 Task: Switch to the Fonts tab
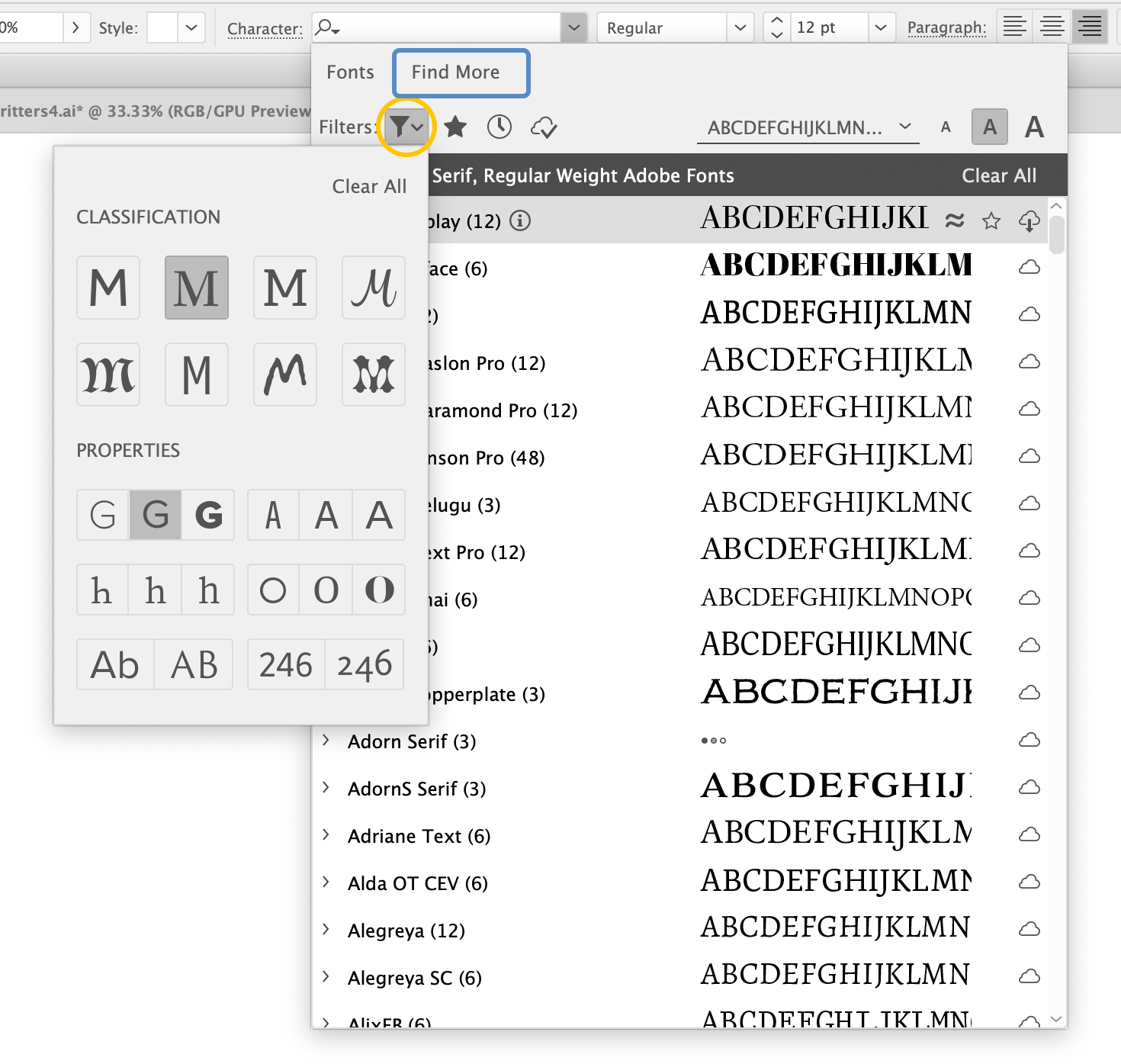coord(351,72)
